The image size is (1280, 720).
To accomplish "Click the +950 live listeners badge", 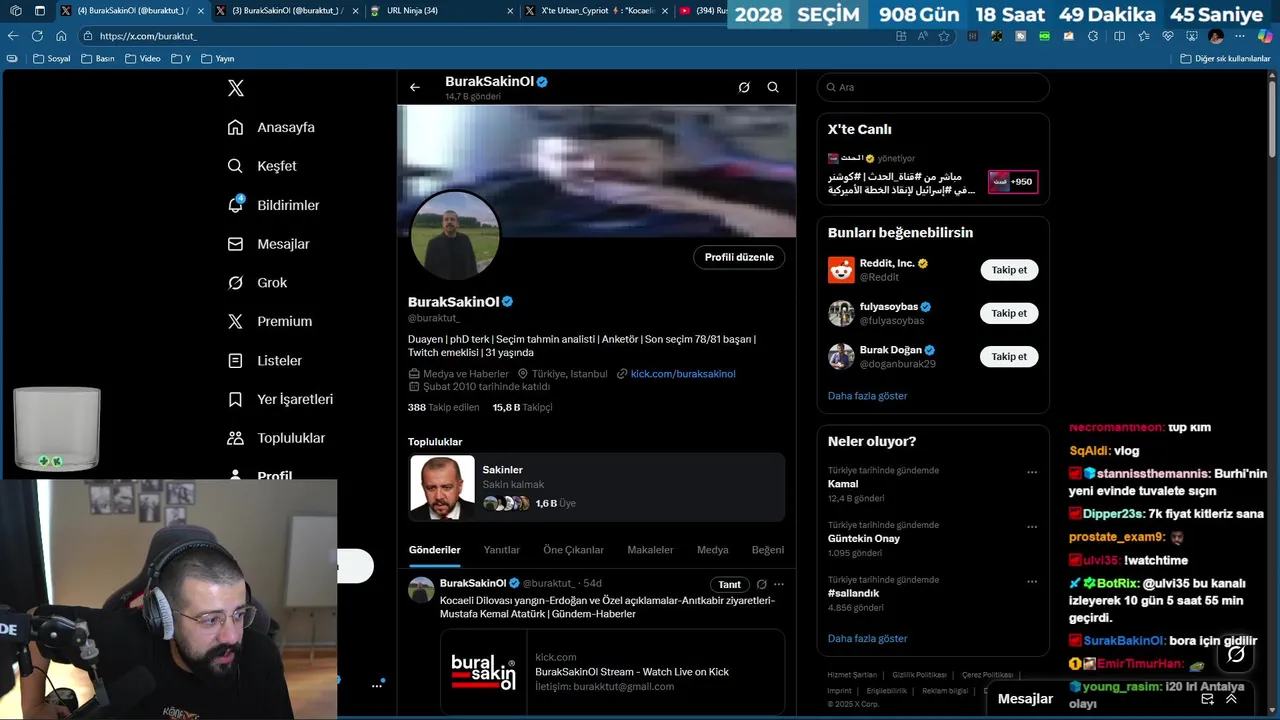I will click(x=1012, y=182).
